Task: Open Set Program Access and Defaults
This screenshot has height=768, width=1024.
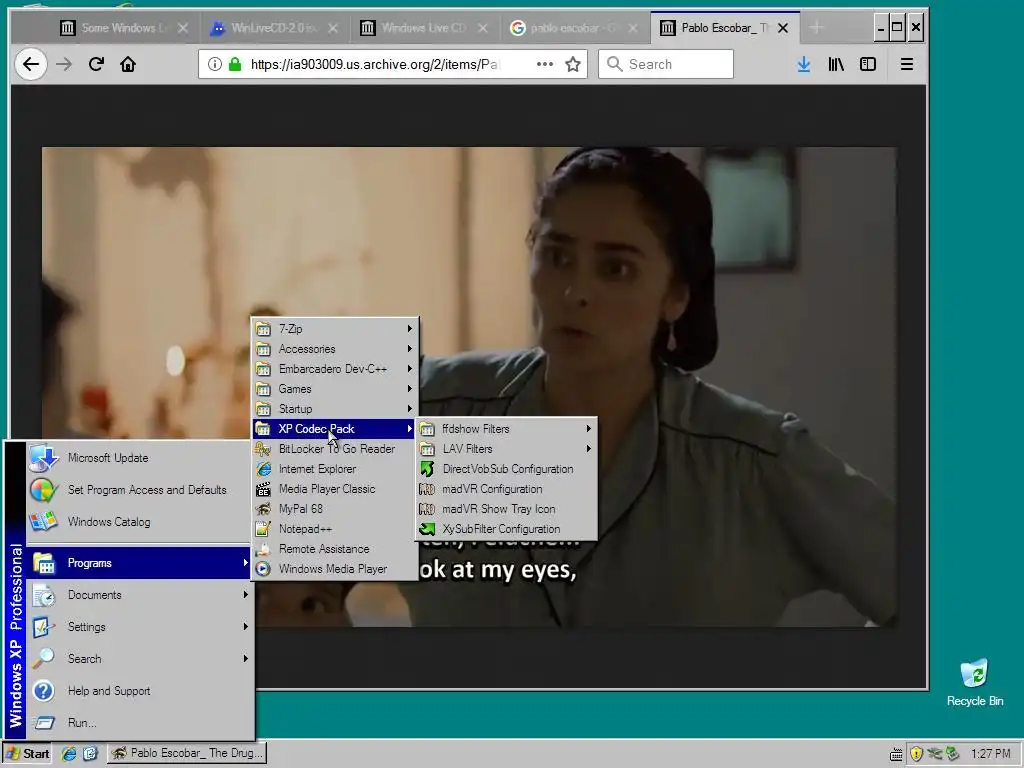Action: [138, 490]
